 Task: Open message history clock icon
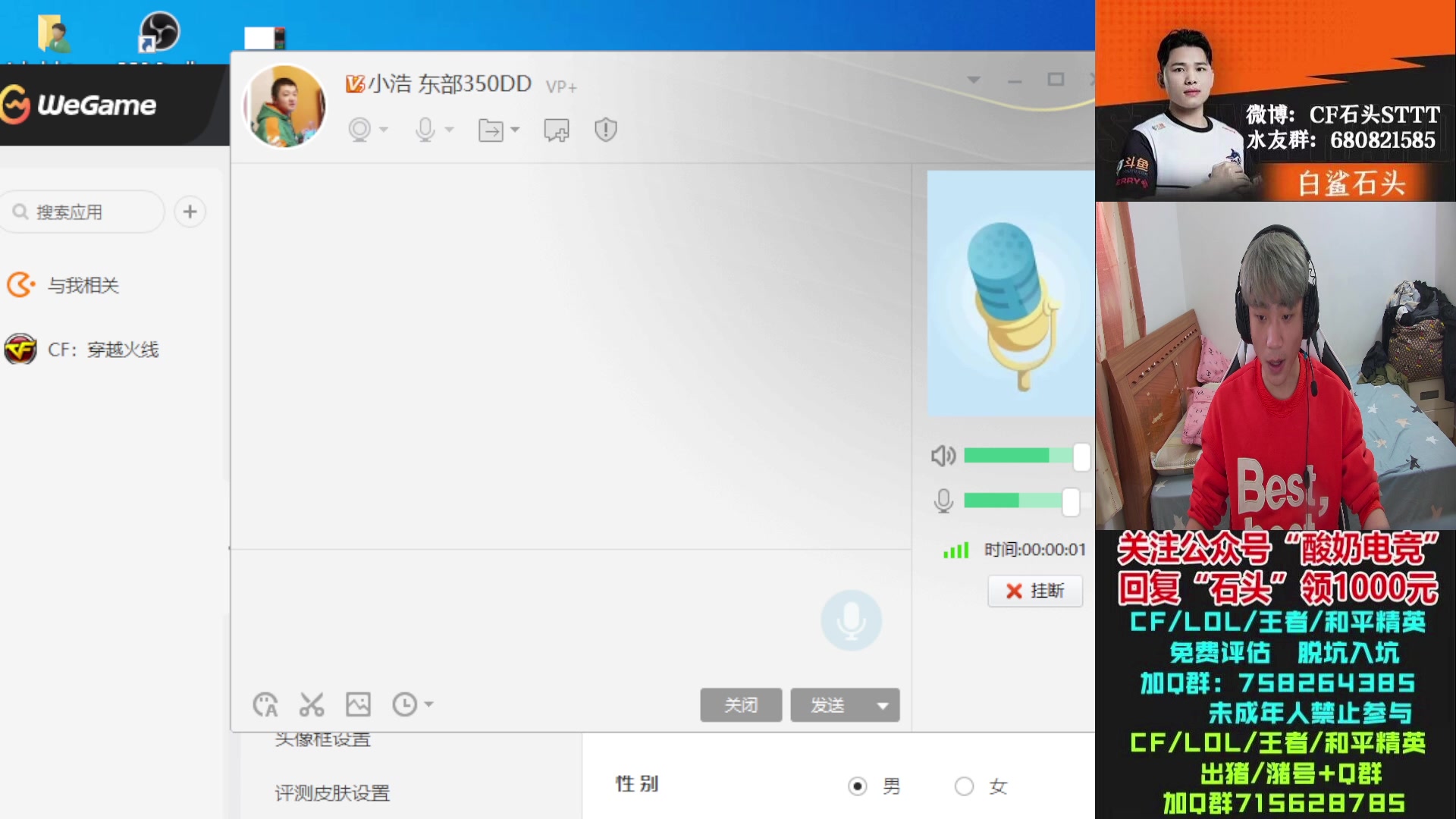pyautogui.click(x=404, y=704)
